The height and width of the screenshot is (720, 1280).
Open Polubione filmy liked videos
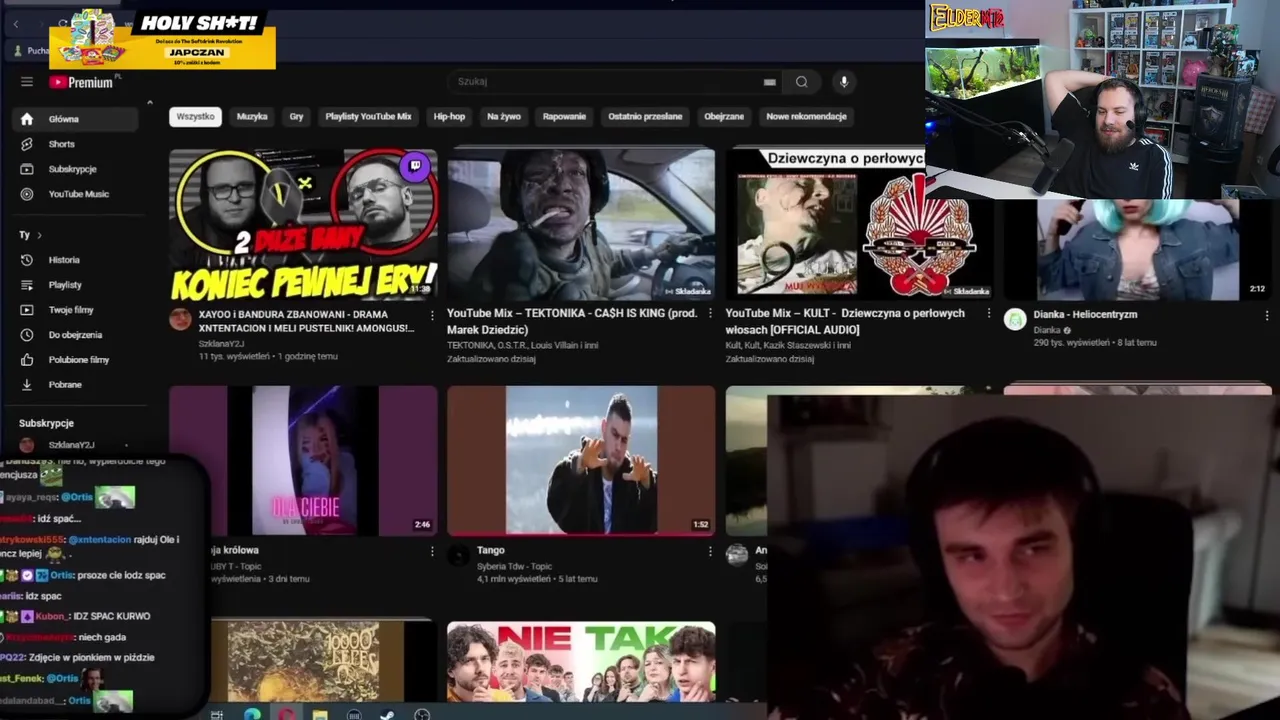pyautogui.click(x=76, y=360)
